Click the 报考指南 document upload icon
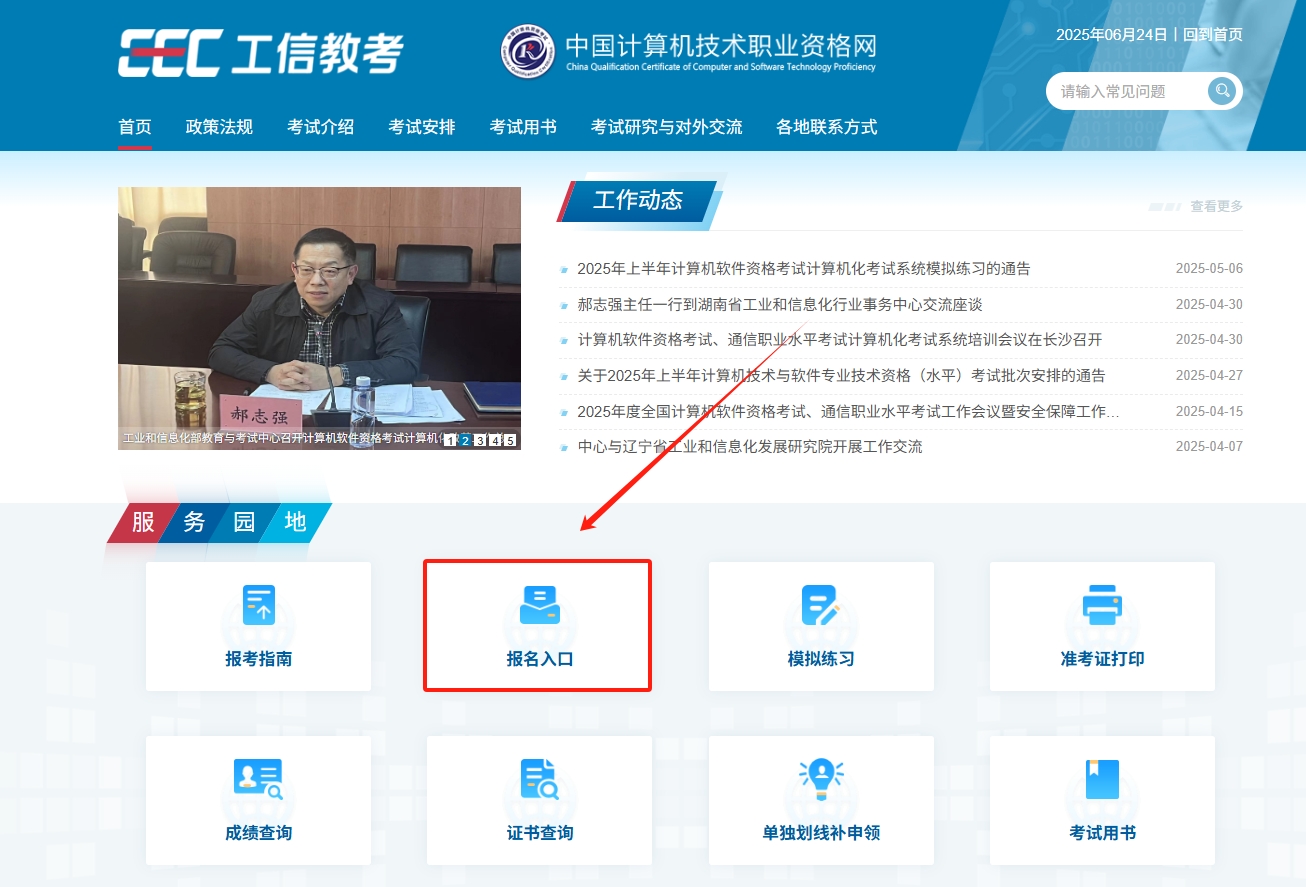This screenshot has width=1306, height=887. click(x=258, y=606)
